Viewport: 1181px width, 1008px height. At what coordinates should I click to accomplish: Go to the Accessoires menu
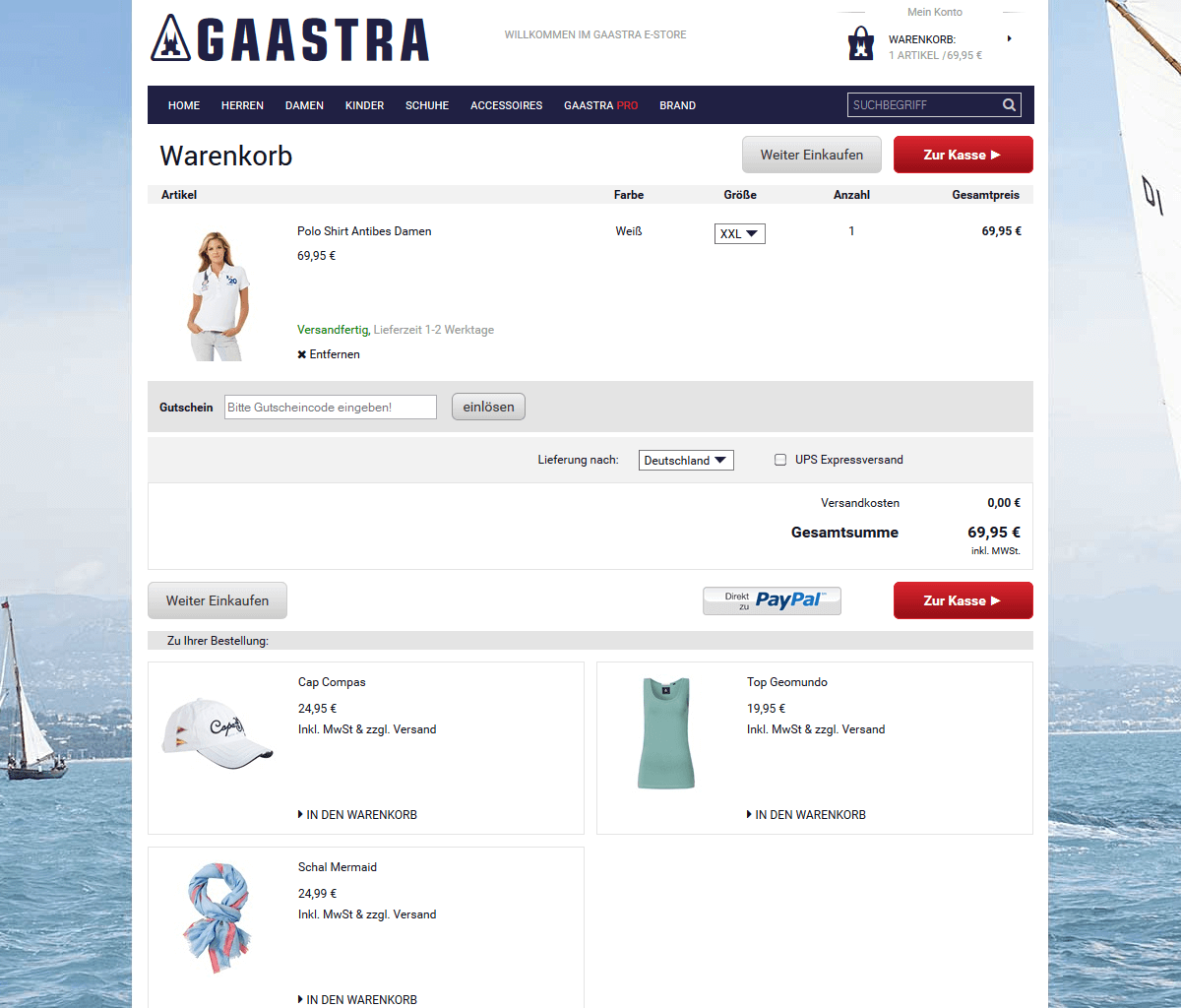pos(506,105)
